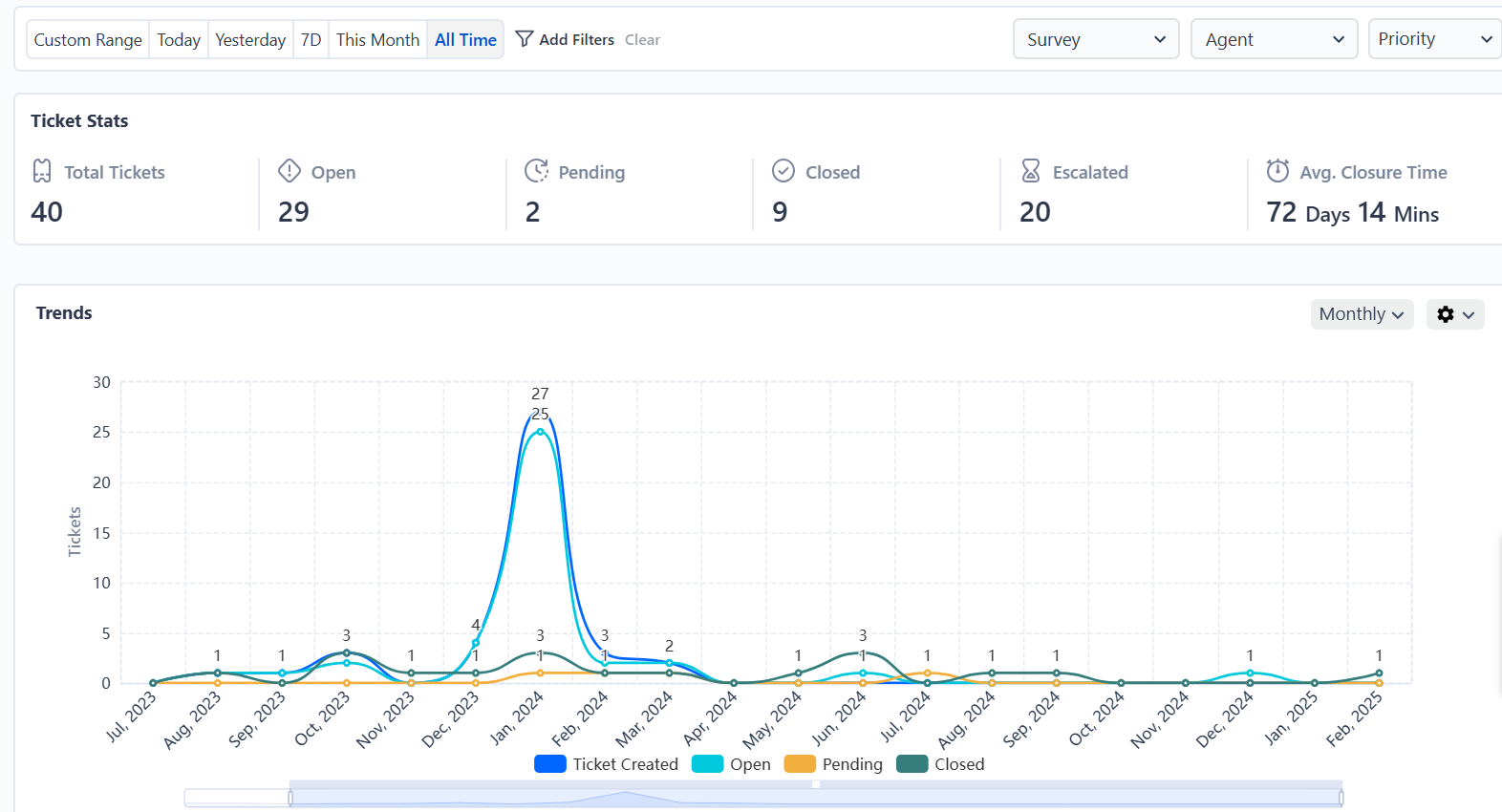Hide the Open series via legend
Screen dimensions: 1502x812
point(731,764)
